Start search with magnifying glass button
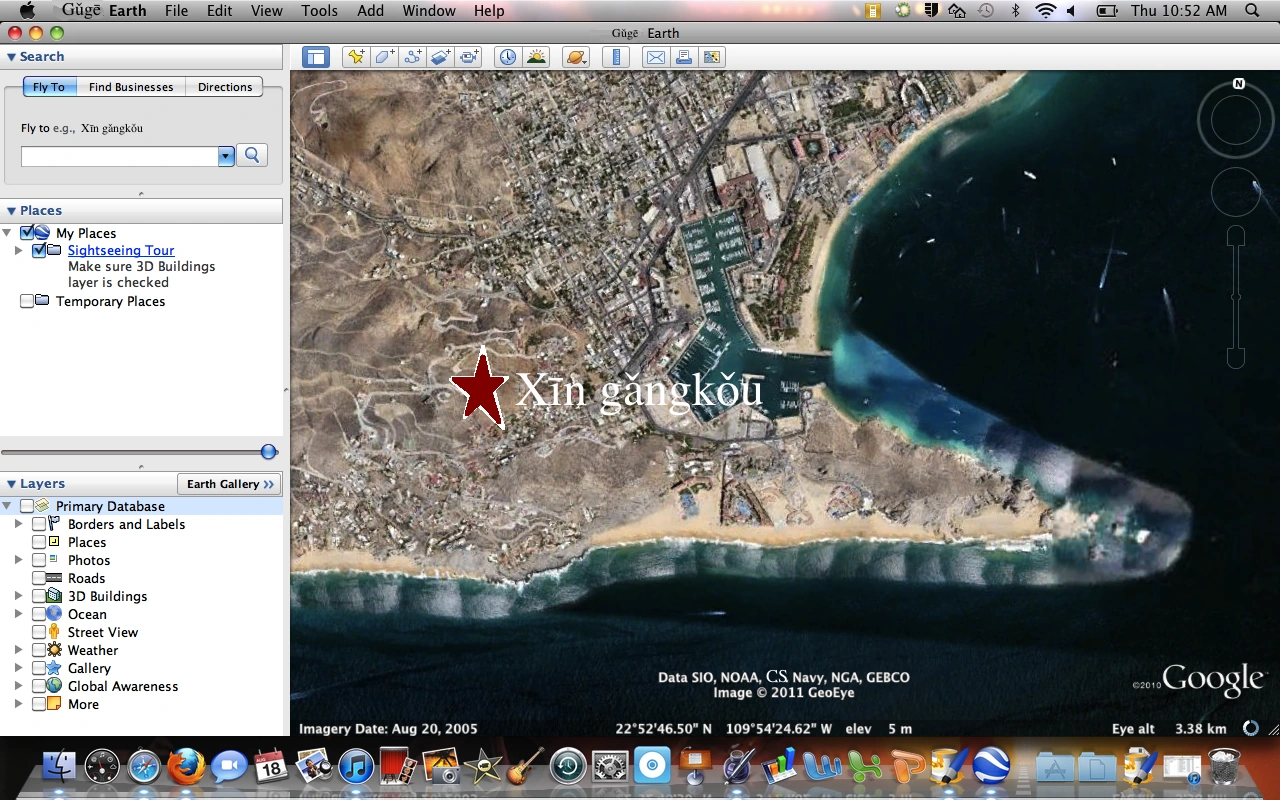The height and width of the screenshot is (800, 1280). (x=252, y=155)
